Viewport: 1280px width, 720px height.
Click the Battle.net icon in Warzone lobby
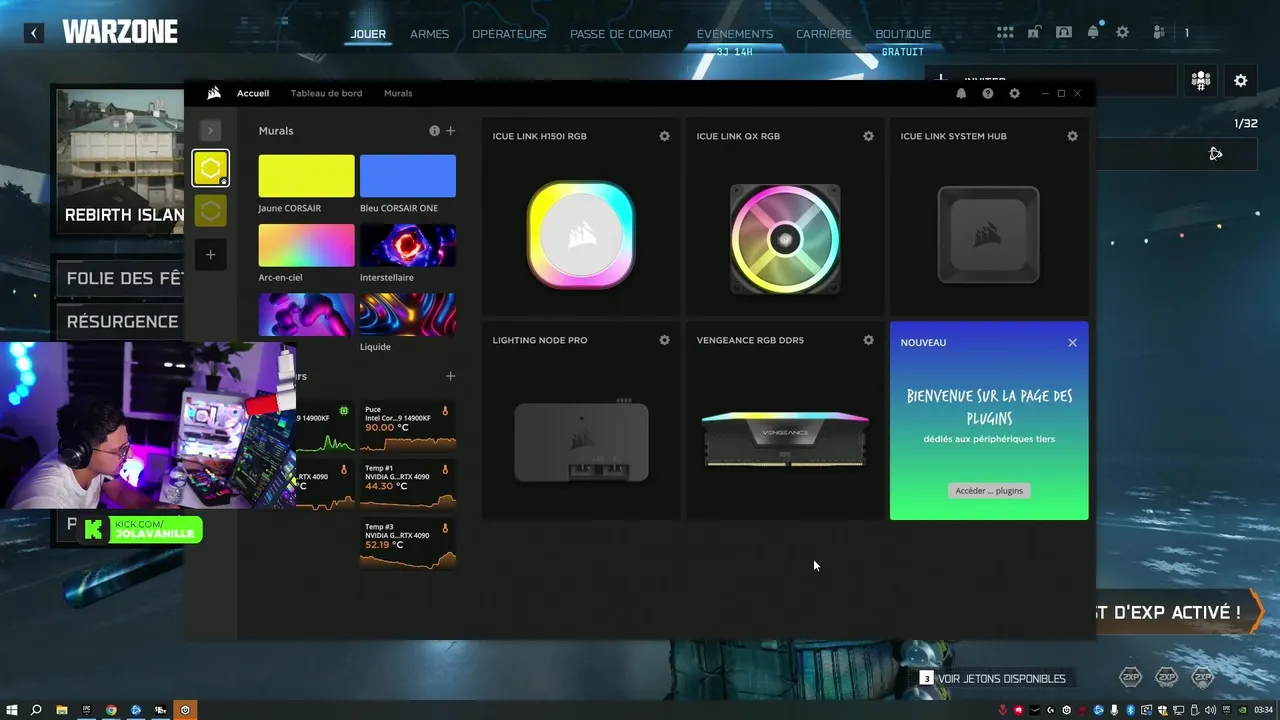tap(1215, 153)
